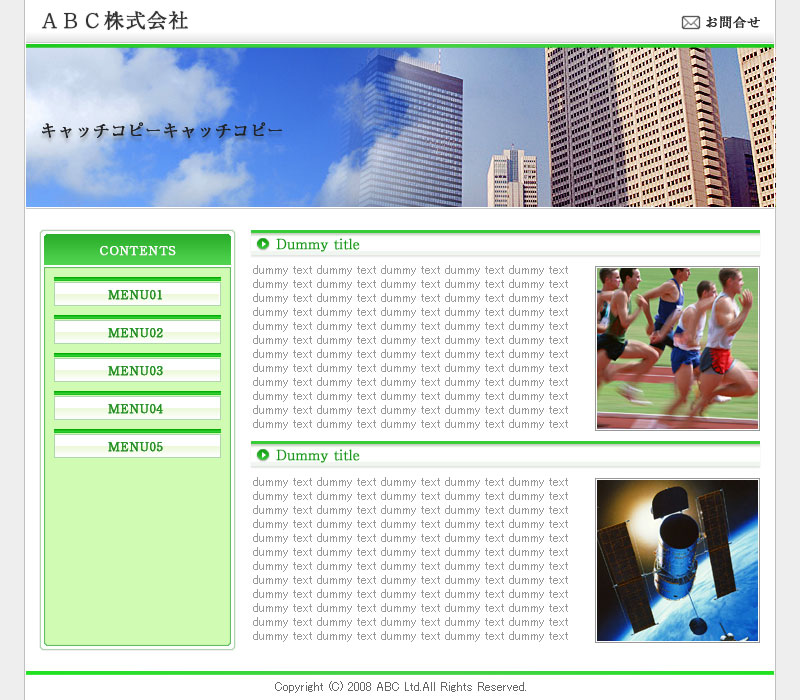Click the ABC株式会社 company logo
The height and width of the screenshot is (700, 800).
point(115,21)
